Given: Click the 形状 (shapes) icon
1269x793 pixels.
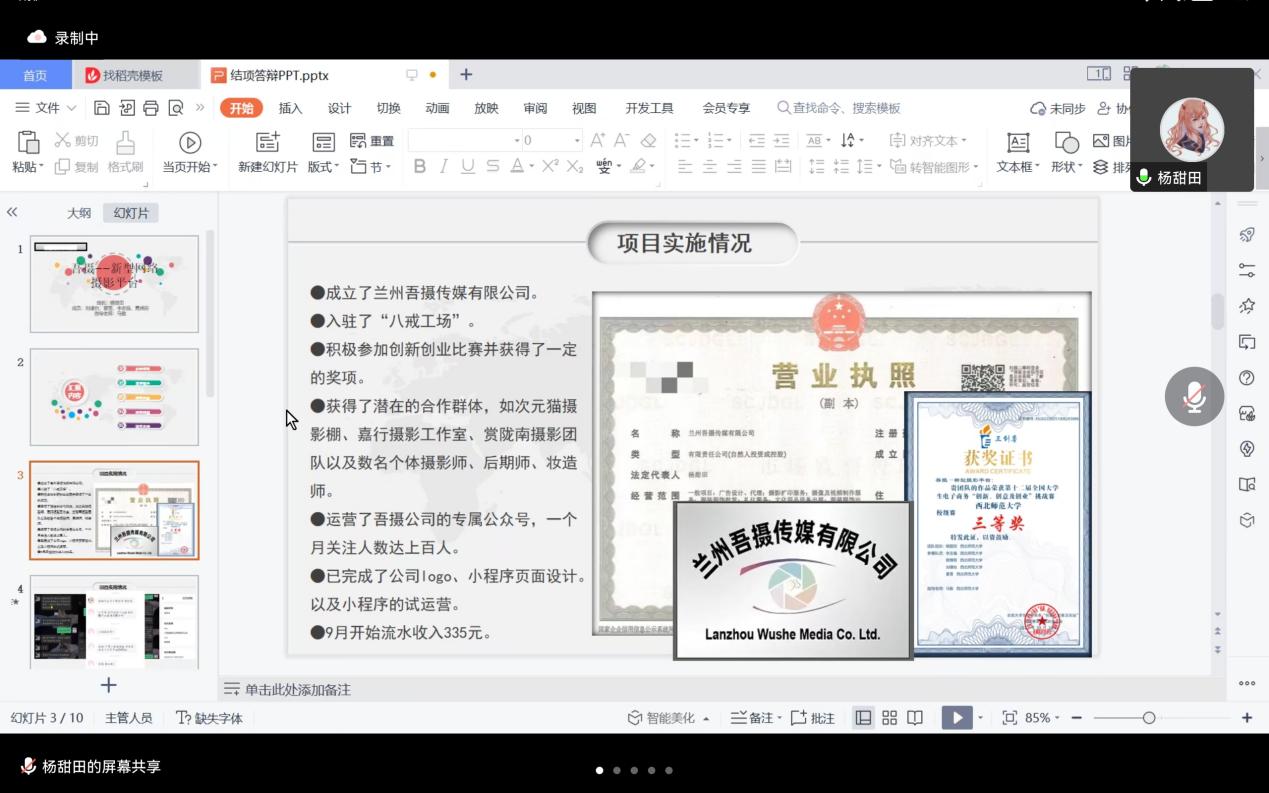Looking at the screenshot, I should [x=1066, y=142].
